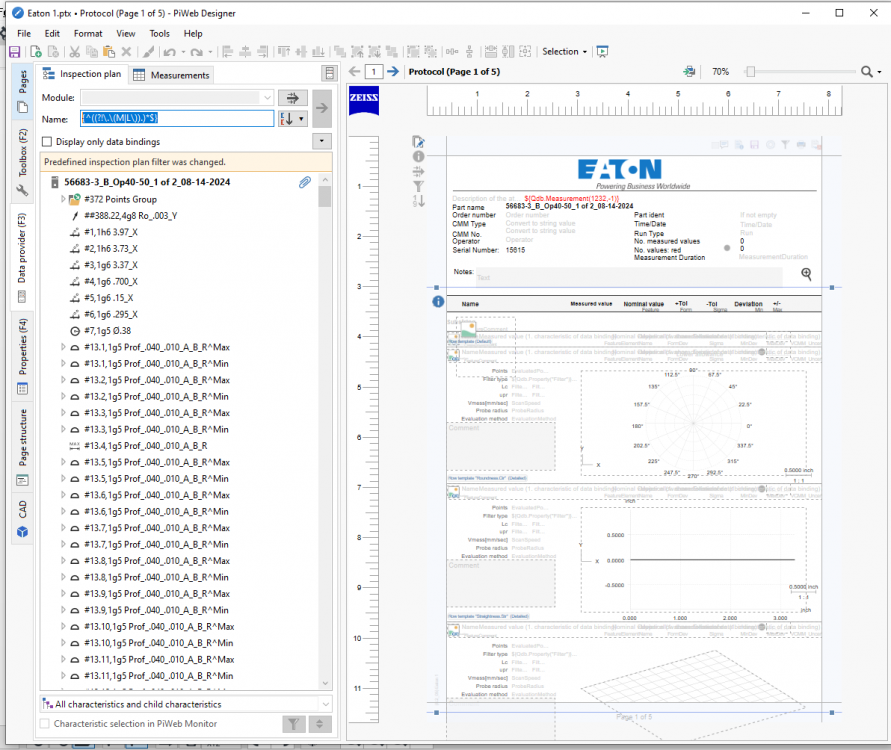
Task: Click the Name filter input field
Action: [175, 118]
